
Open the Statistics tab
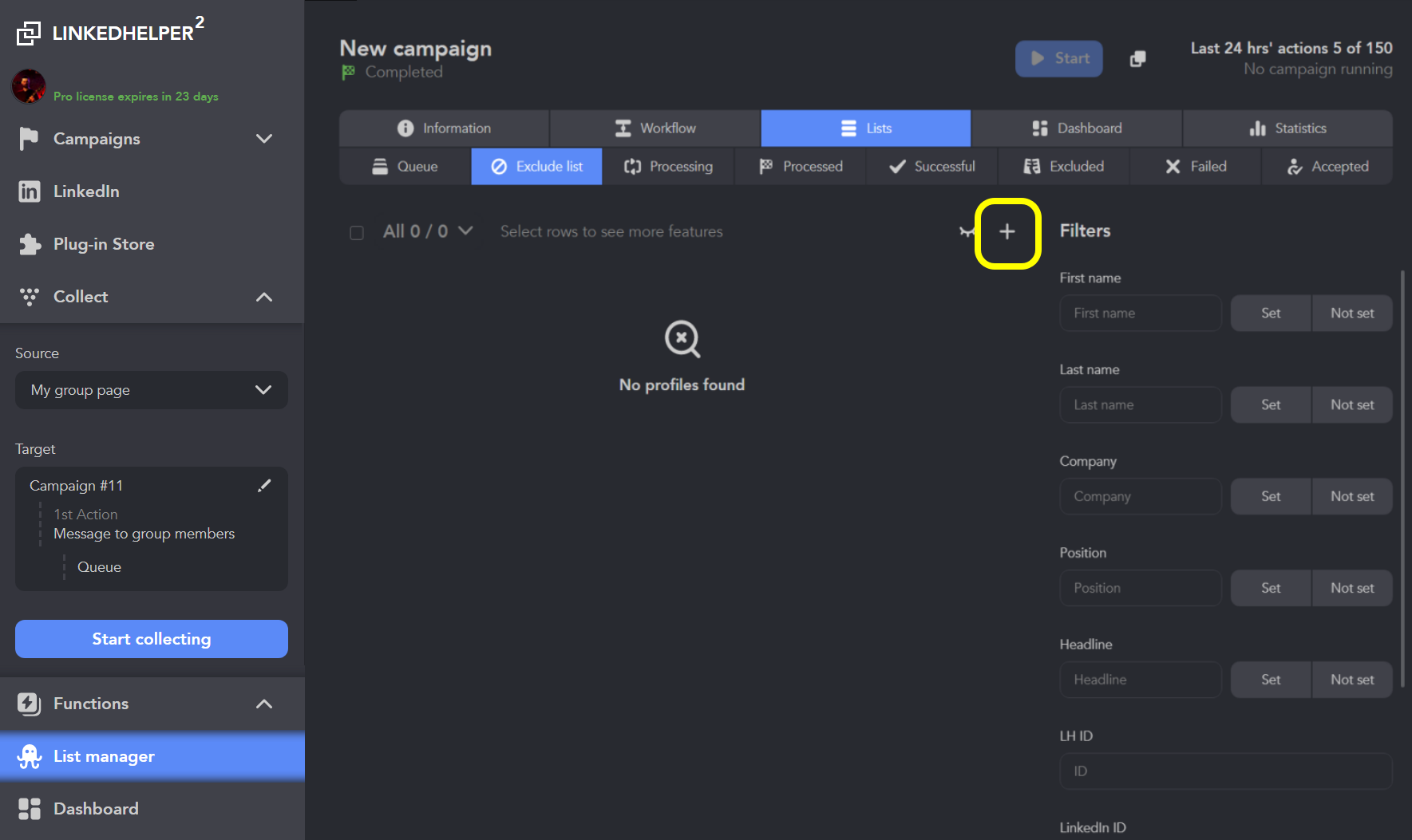[x=1288, y=128]
